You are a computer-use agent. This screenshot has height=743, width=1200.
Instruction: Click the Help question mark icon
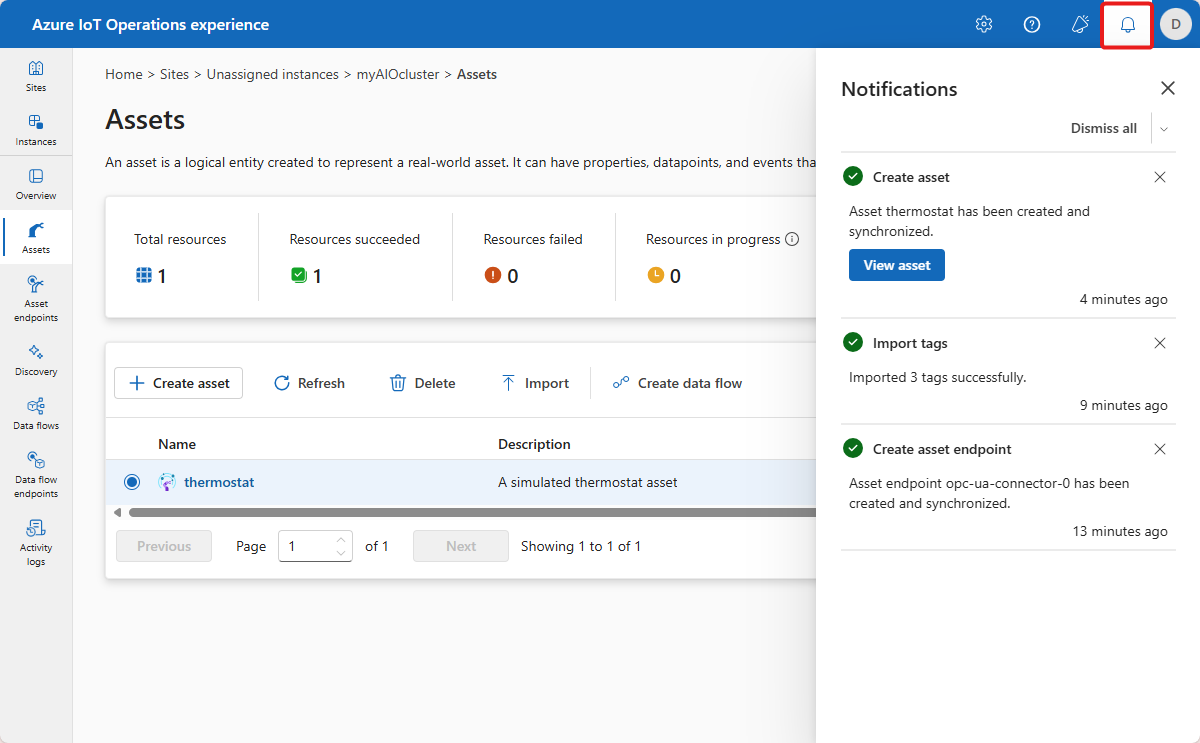[x=1032, y=25]
